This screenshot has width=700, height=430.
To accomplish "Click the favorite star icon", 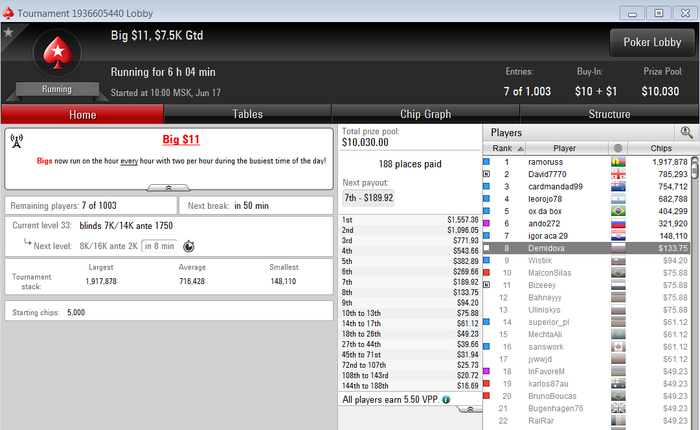I will pyautogui.click(x=8, y=32).
